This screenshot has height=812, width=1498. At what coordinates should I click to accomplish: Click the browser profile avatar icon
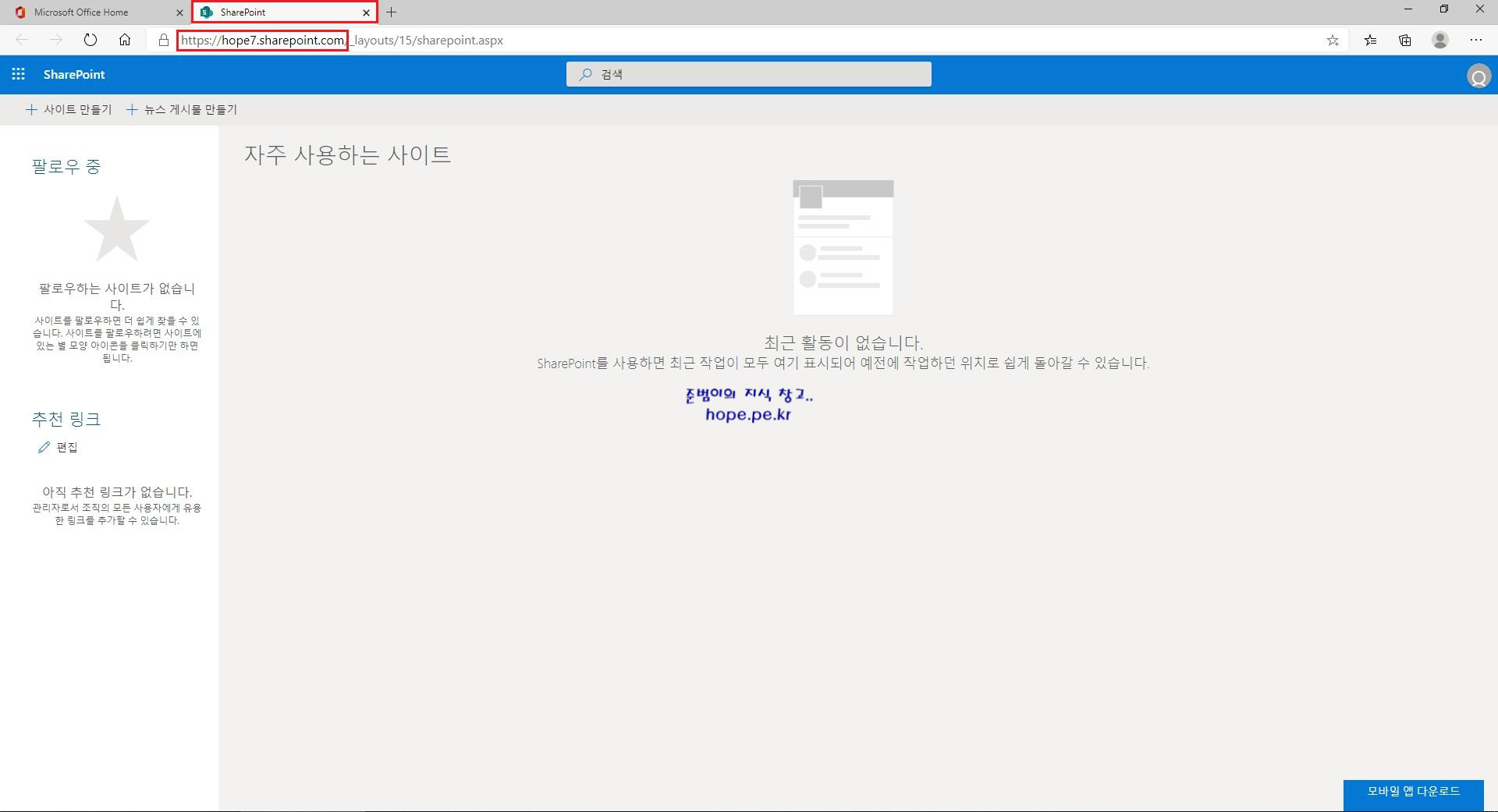(x=1440, y=40)
